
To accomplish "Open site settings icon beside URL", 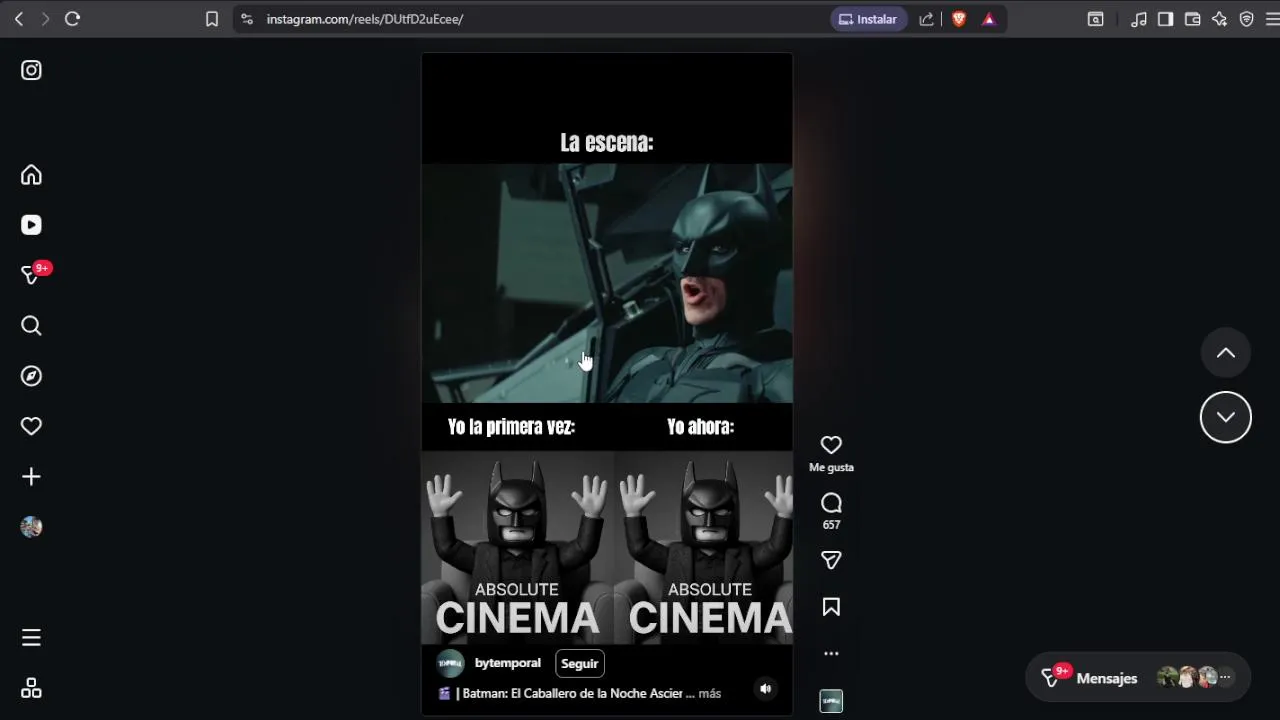I will point(247,19).
